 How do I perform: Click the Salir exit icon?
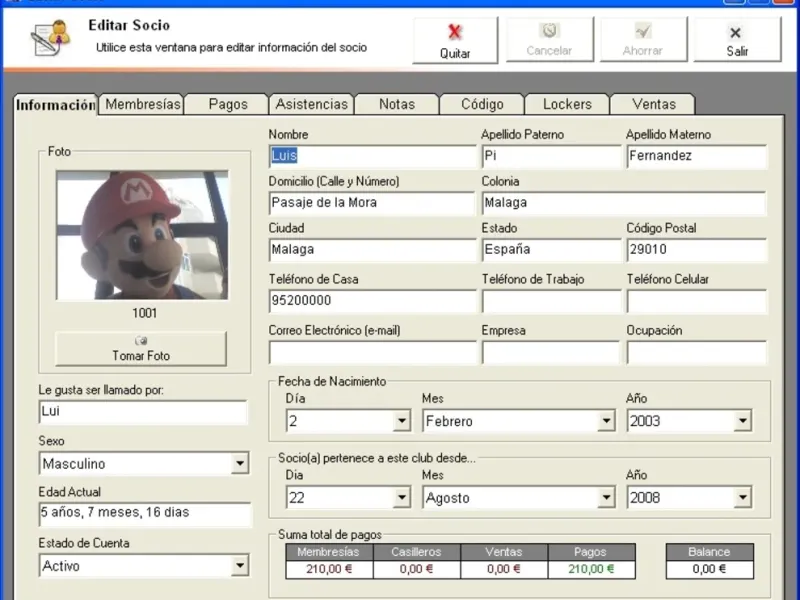(x=736, y=32)
